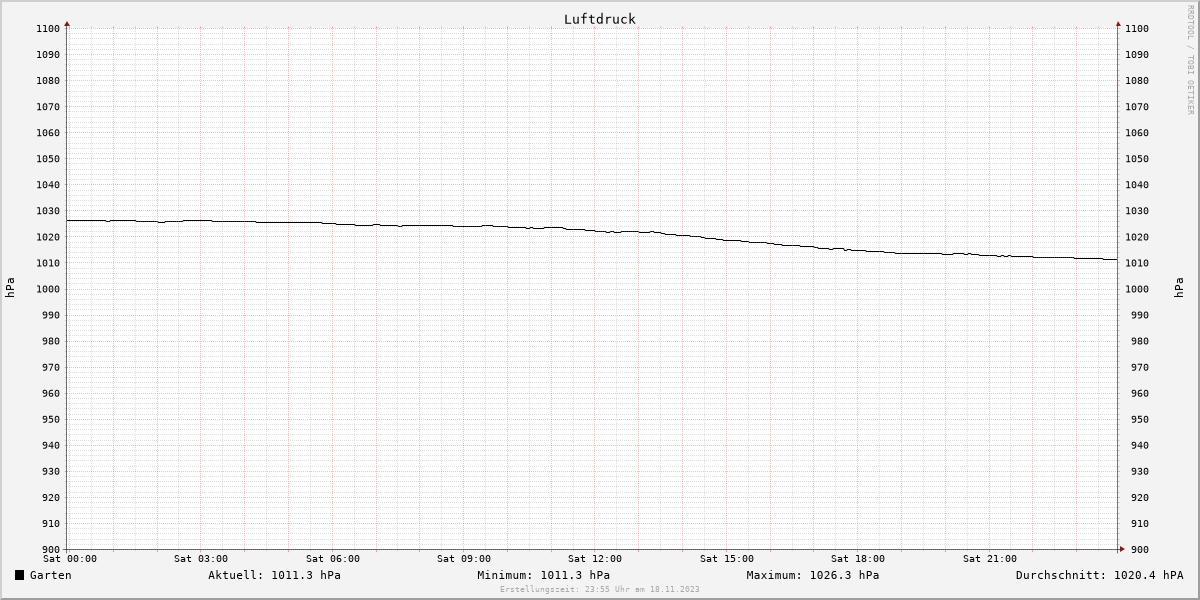Click the Sat 15:00 time axis label
Screen dimensions: 1200x600
pos(727,559)
